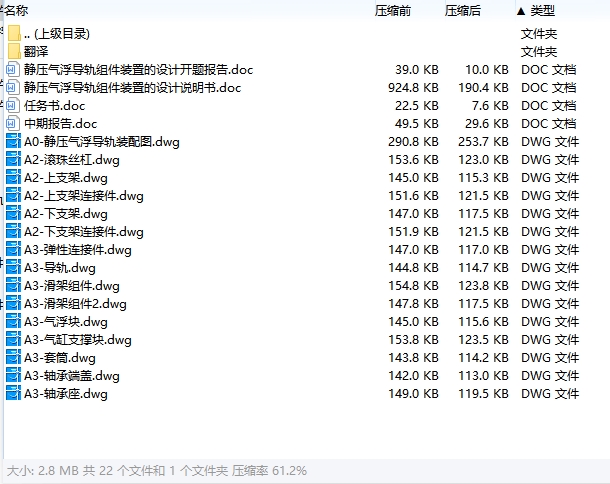
Task: Click the DWG icon of A0-静压气浮导轨装配图.dwg
Action: (x=13, y=142)
